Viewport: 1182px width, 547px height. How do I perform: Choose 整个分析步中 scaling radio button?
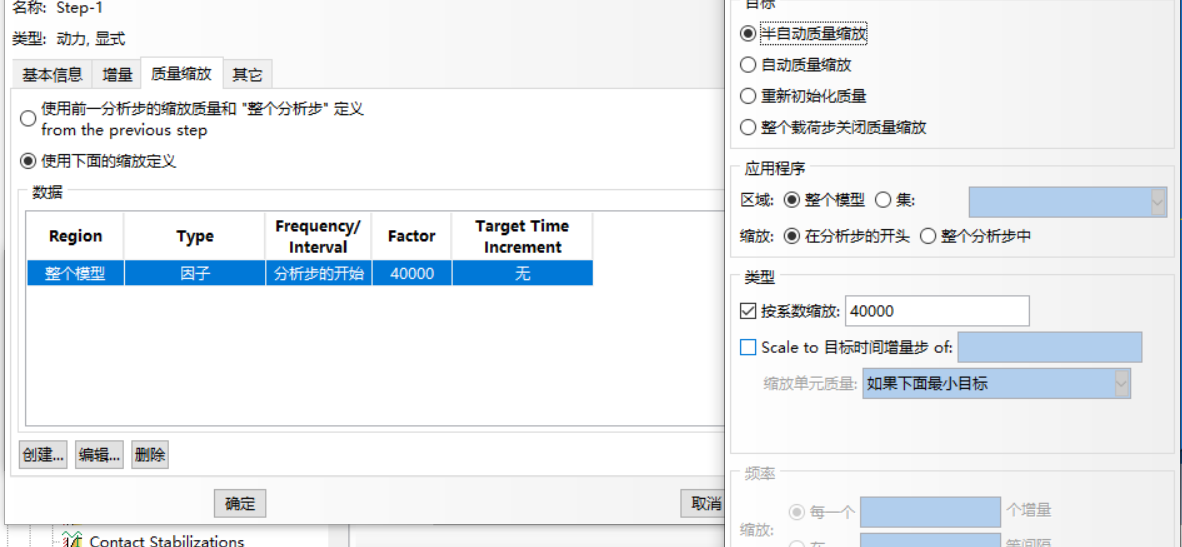tap(928, 237)
